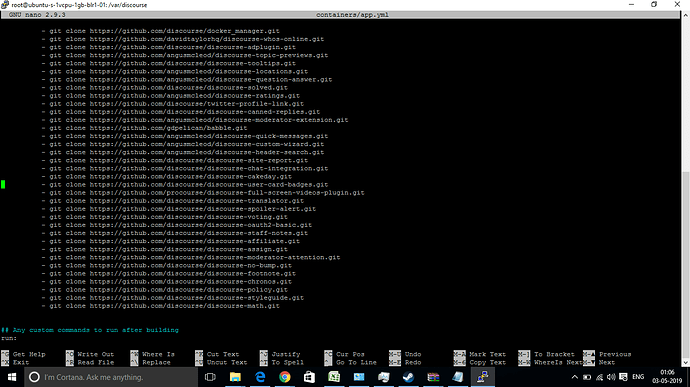Click the discourse-footnote.git line
Screen dimensions: 690x387
pyautogui.click(x=169, y=273)
